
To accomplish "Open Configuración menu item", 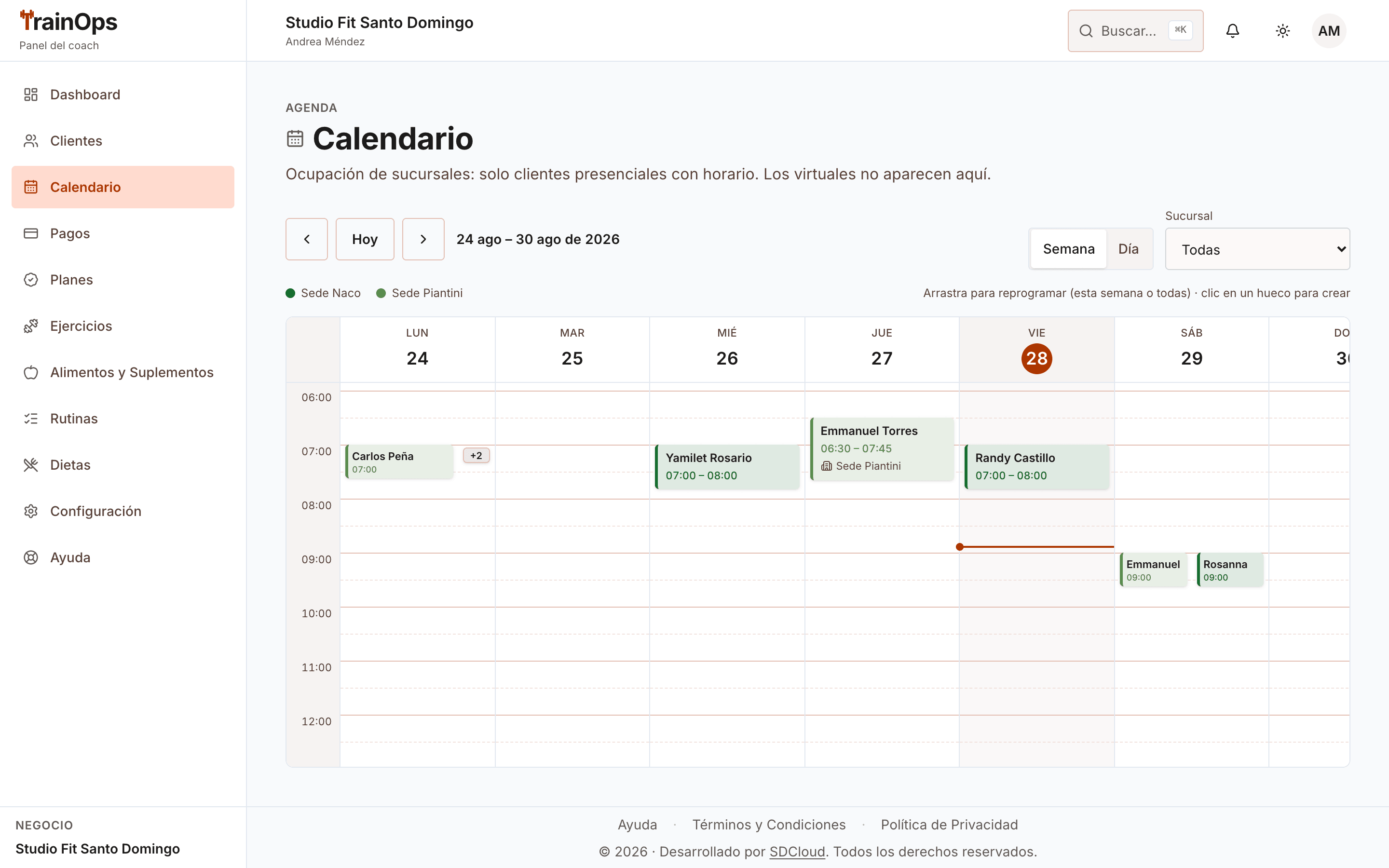I will pyautogui.click(x=123, y=512).
